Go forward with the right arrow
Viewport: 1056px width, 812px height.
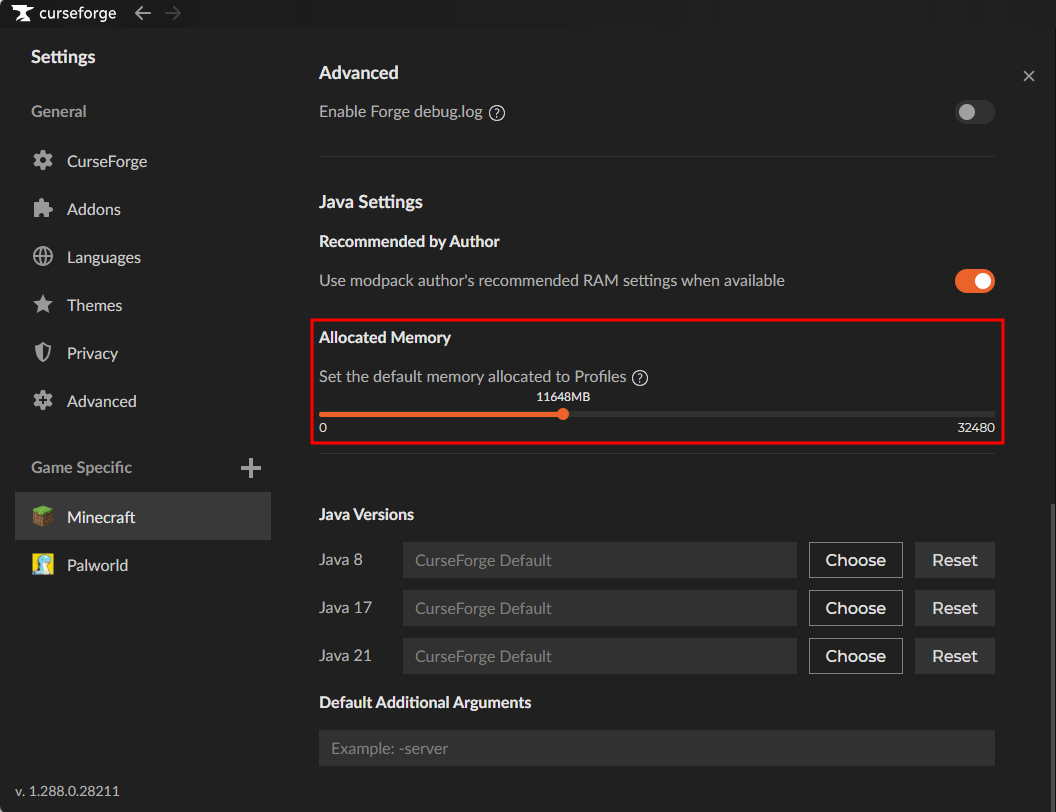[173, 13]
